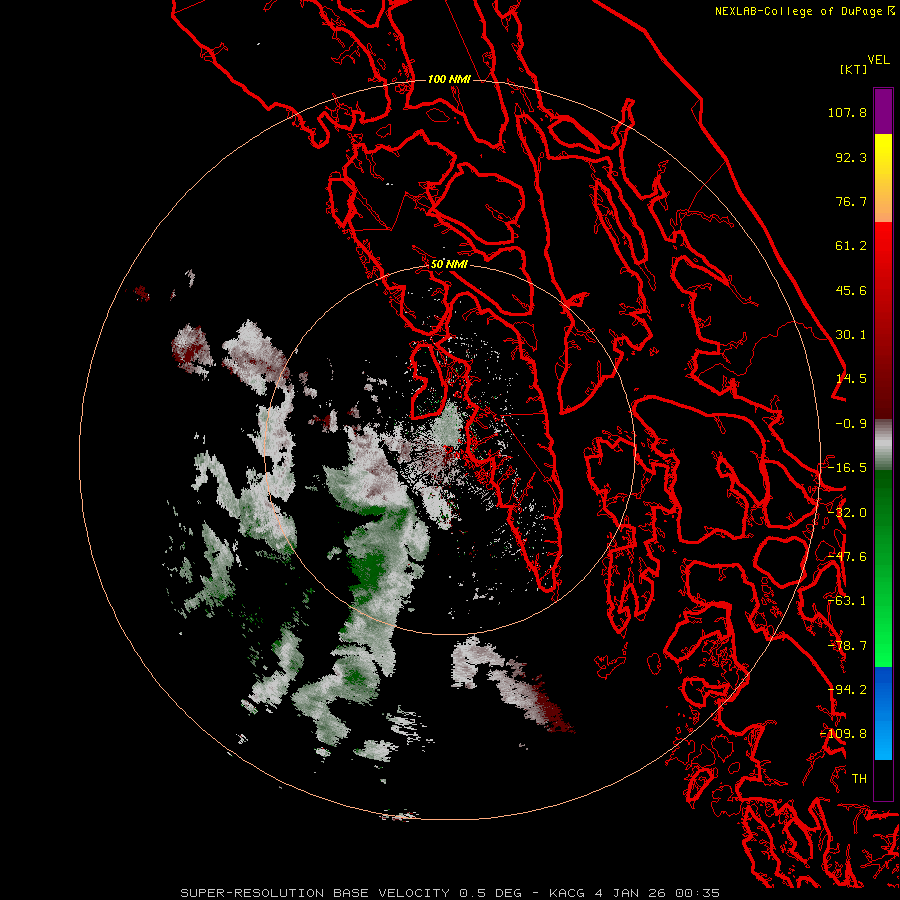Image resolution: width=900 pixels, height=900 pixels.
Task: Click the 107.8 velocity scale value
Action: pyautogui.click(x=847, y=112)
